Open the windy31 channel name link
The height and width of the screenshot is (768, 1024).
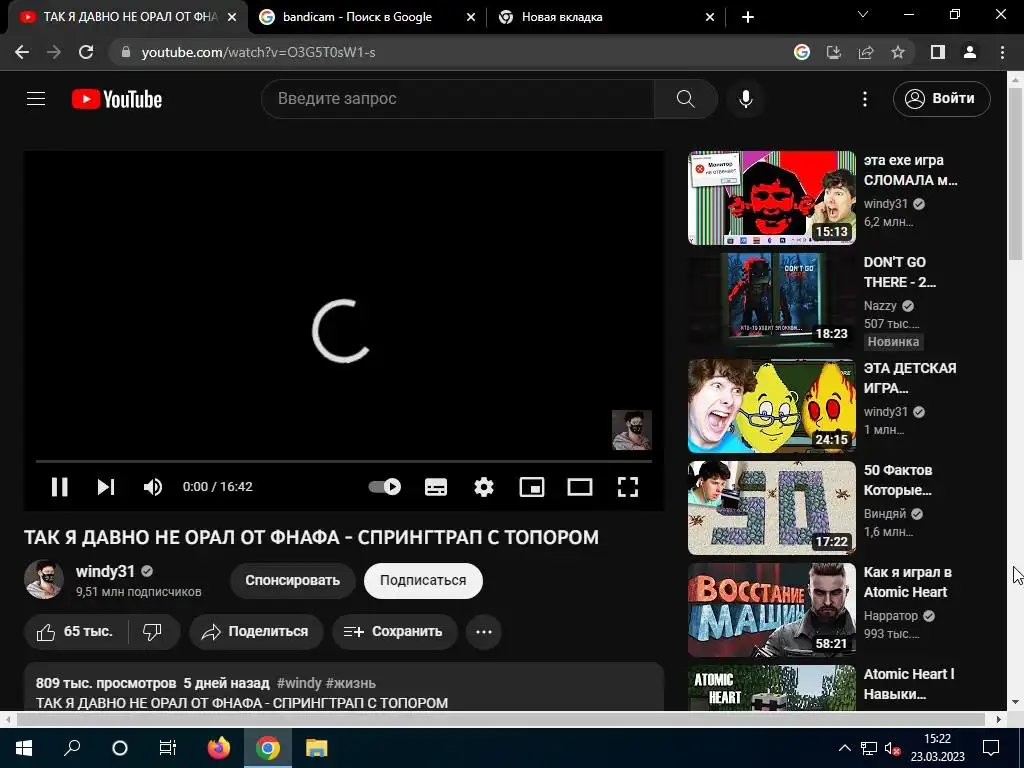105,571
